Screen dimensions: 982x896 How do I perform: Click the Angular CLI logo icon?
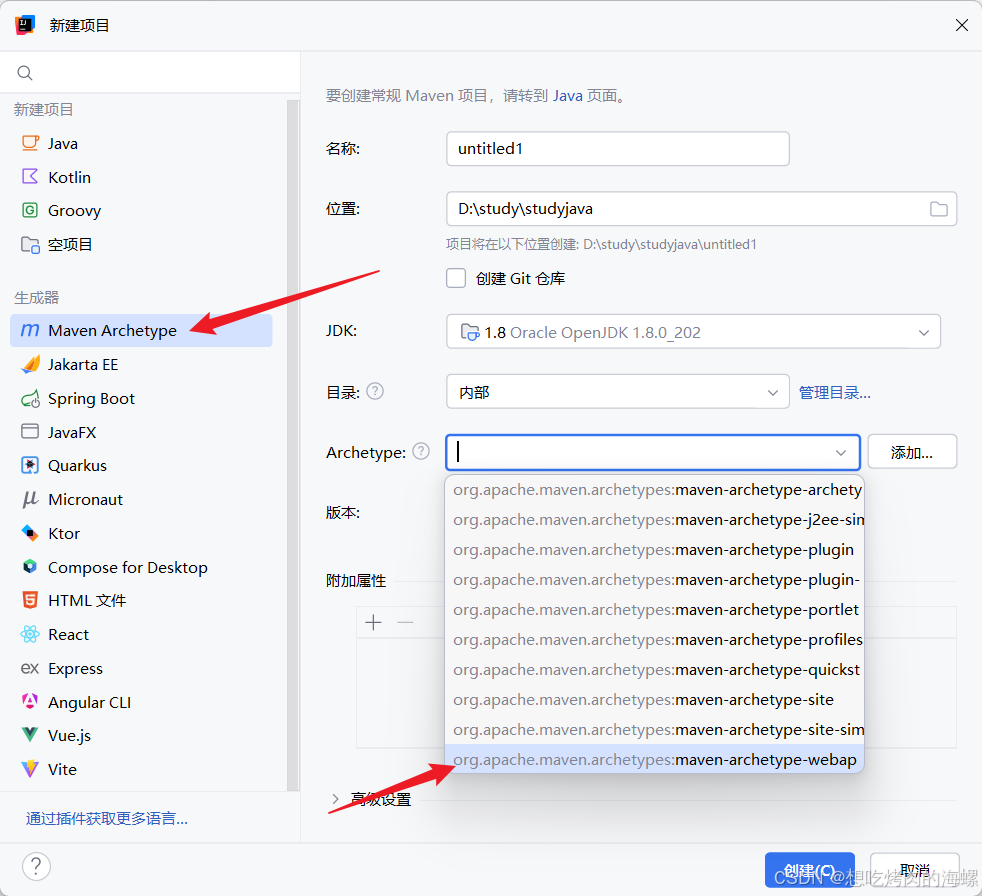[30, 701]
